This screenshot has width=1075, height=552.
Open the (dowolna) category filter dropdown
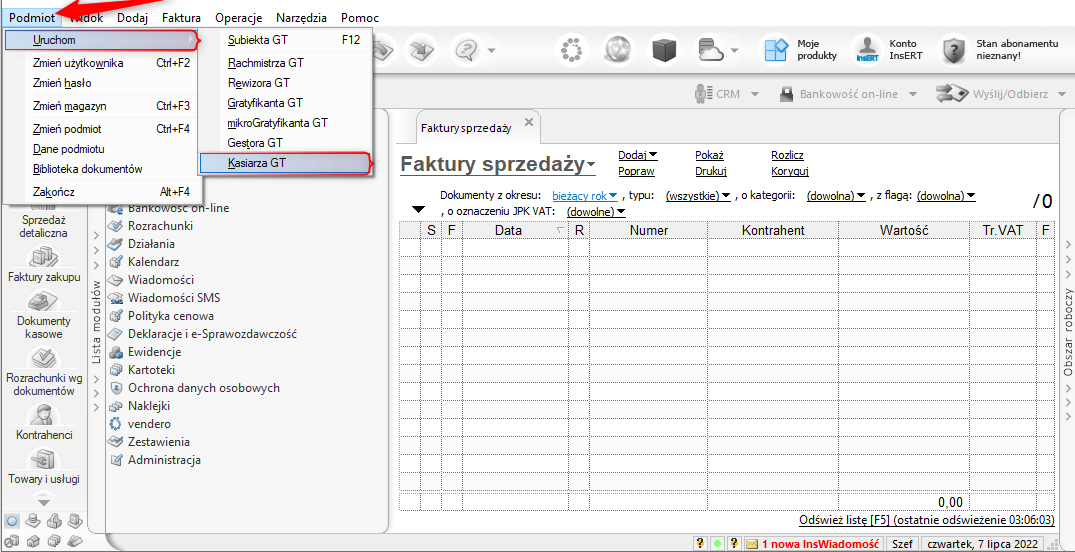tap(836, 195)
